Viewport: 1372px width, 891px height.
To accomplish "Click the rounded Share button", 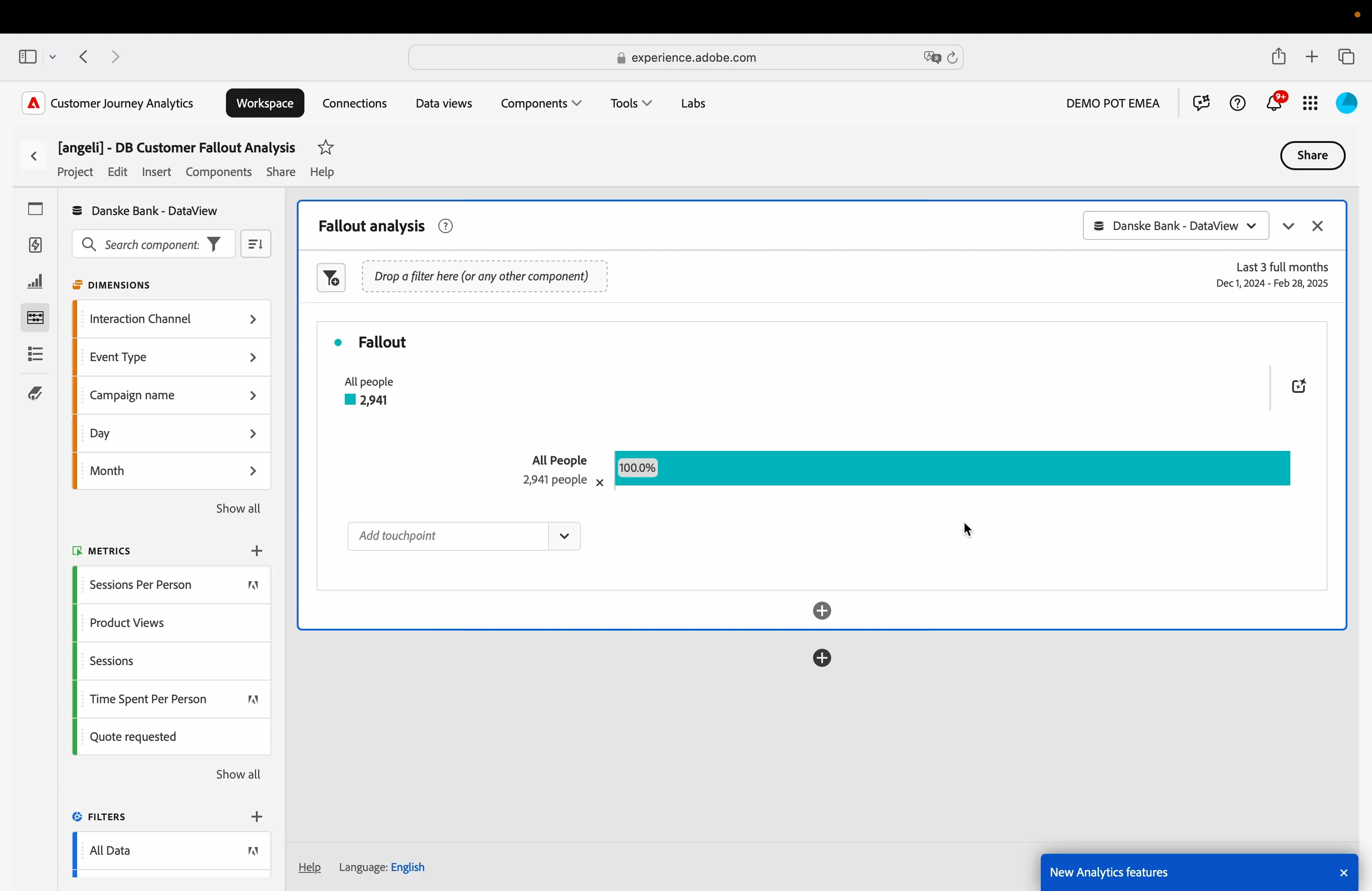I will click(1313, 156).
